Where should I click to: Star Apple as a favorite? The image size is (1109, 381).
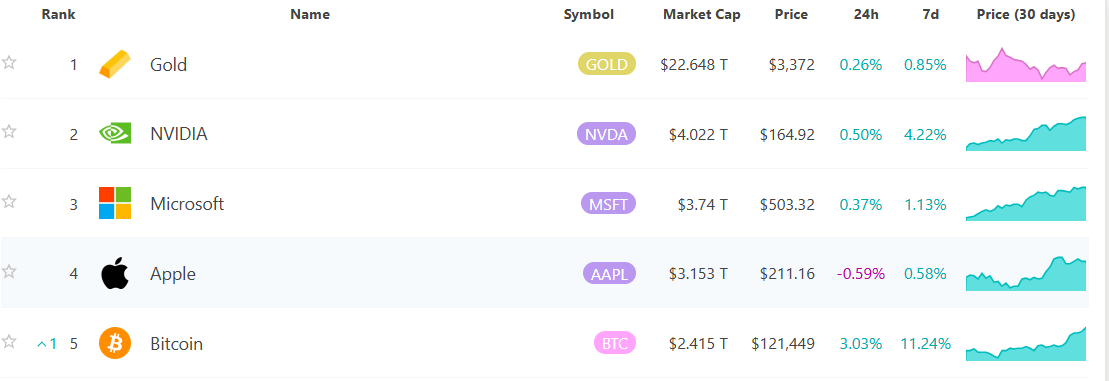[x=8, y=271]
